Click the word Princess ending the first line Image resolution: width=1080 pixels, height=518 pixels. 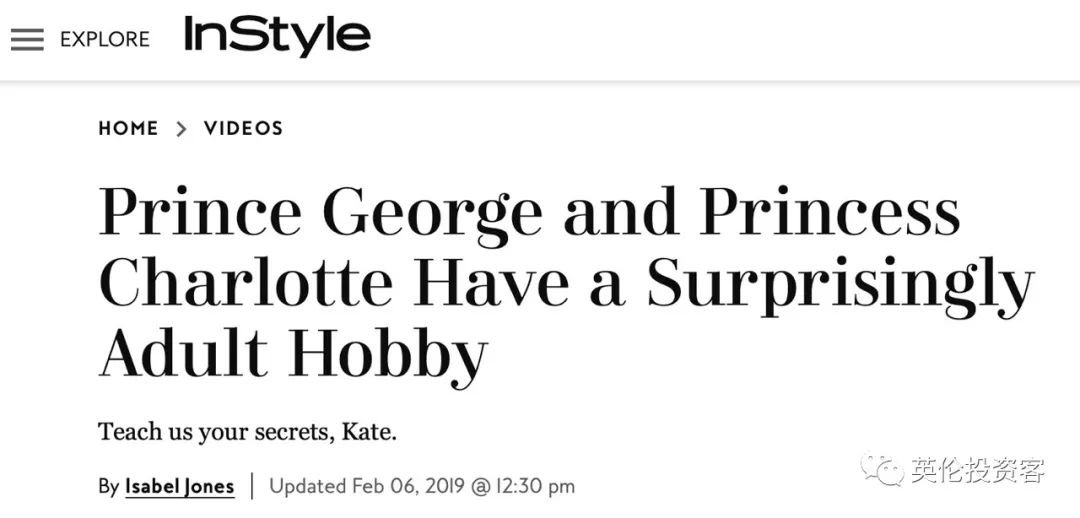coord(833,212)
